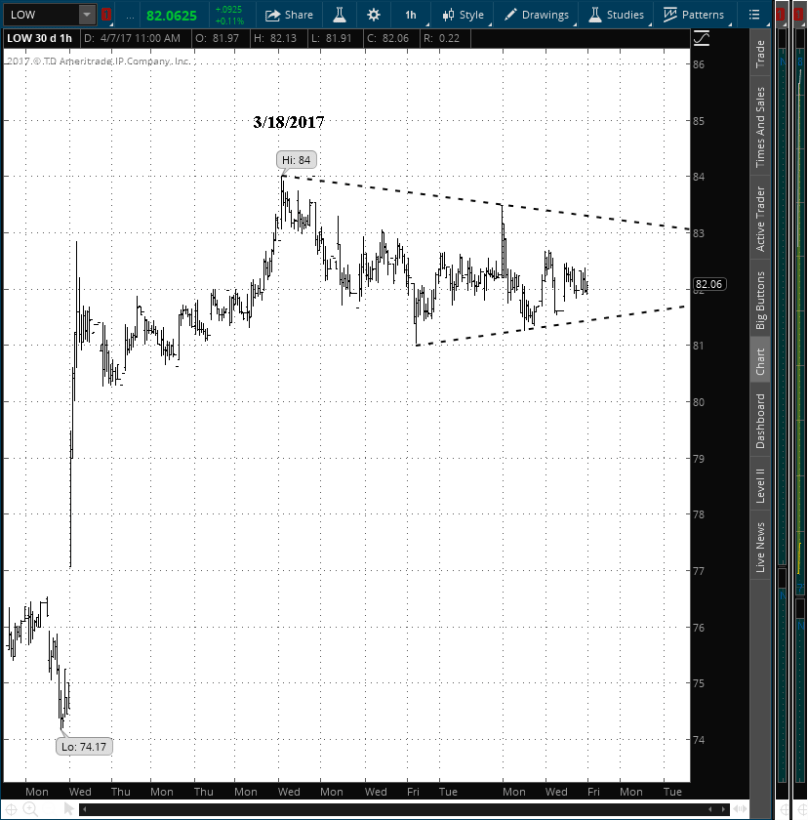This screenshot has width=808, height=820.
Task: Click the Share button
Action: pos(289,15)
